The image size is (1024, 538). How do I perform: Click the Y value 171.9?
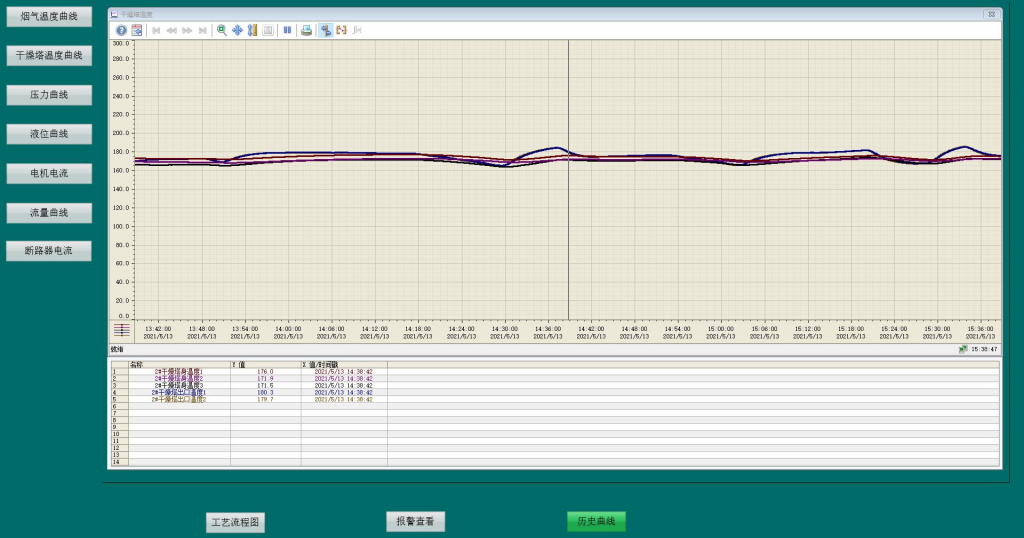(265, 379)
